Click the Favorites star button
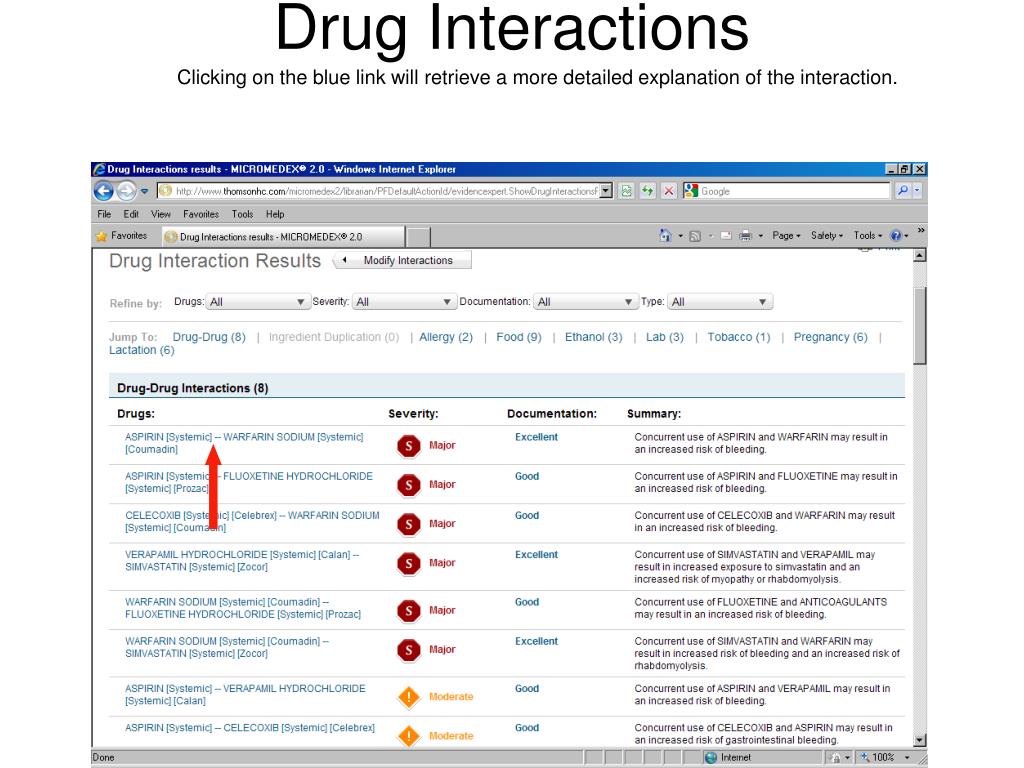This screenshot has width=1024, height=768. [121, 236]
